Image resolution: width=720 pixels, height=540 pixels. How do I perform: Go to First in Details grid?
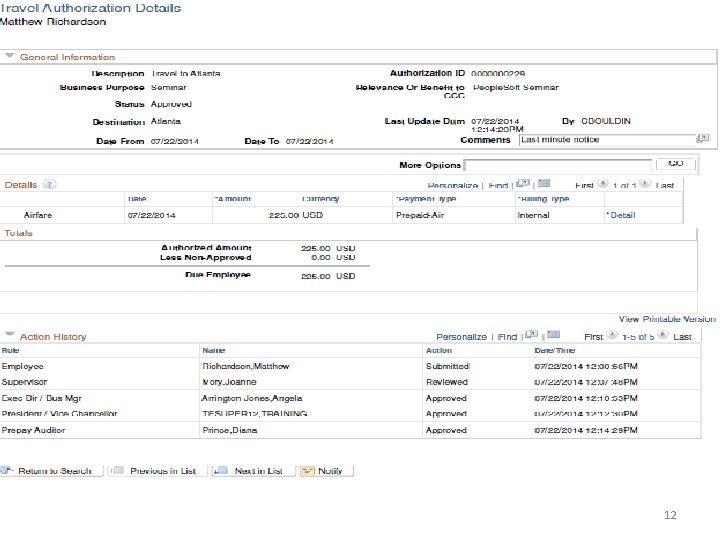point(584,186)
